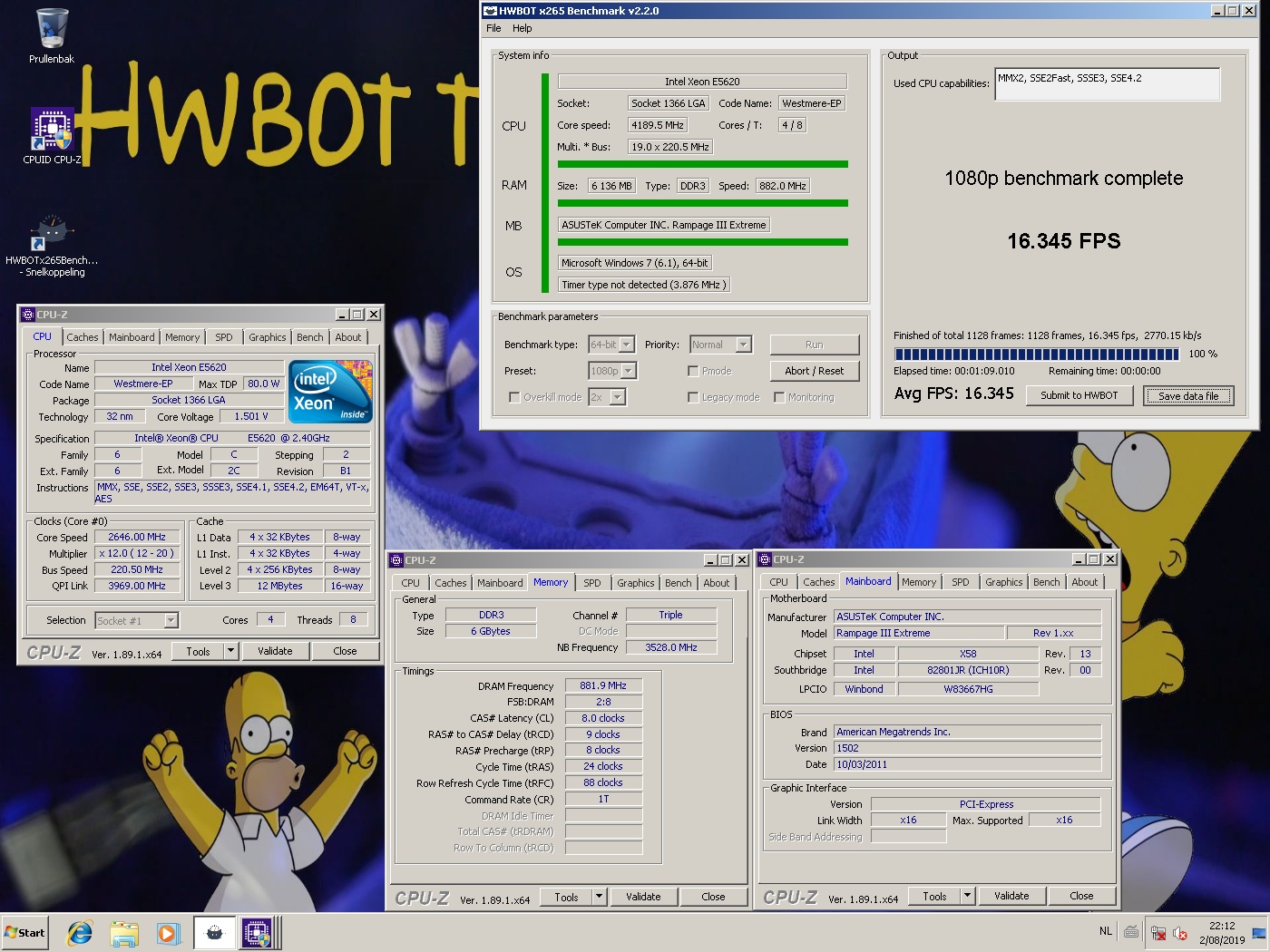Expand Tools dropdown arrow in Memory window
The width and height of the screenshot is (1270, 952).
[x=600, y=897]
